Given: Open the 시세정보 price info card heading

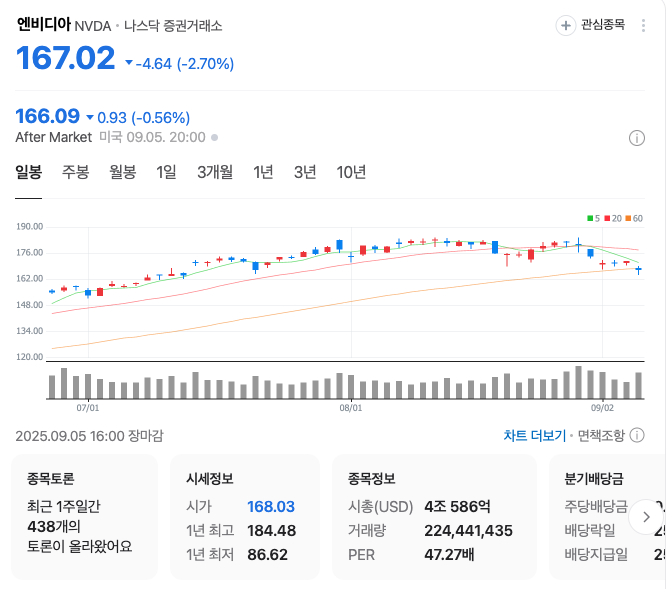Looking at the screenshot, I should click(x=210, y=479).
